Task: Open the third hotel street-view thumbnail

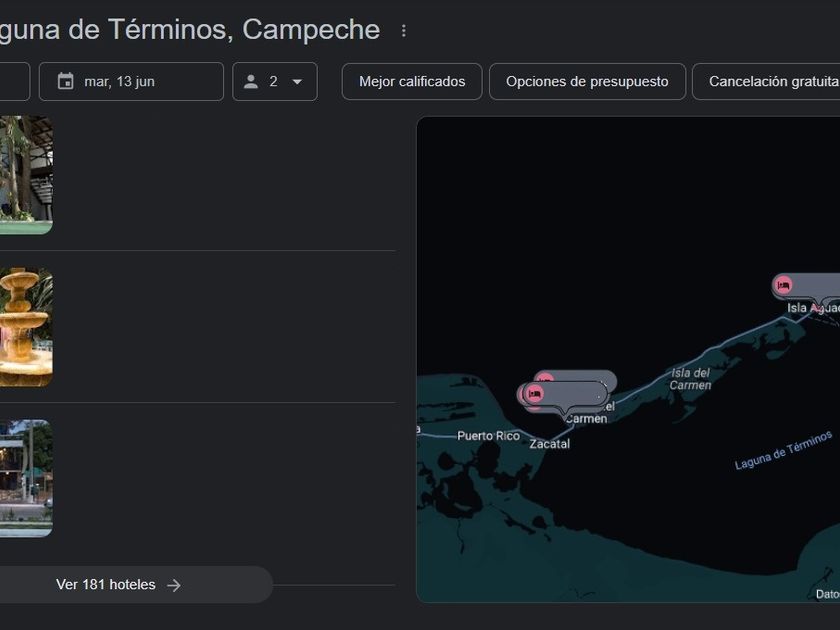Action: (26, 478)
